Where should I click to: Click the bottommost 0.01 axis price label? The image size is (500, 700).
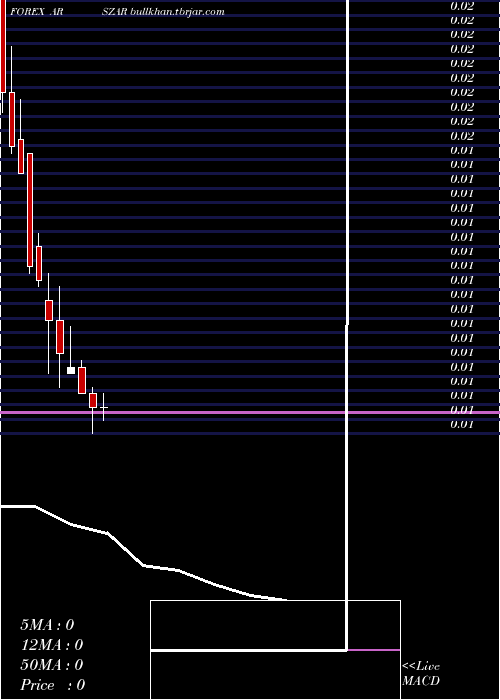pyautogui.click(x=462, y=425)
